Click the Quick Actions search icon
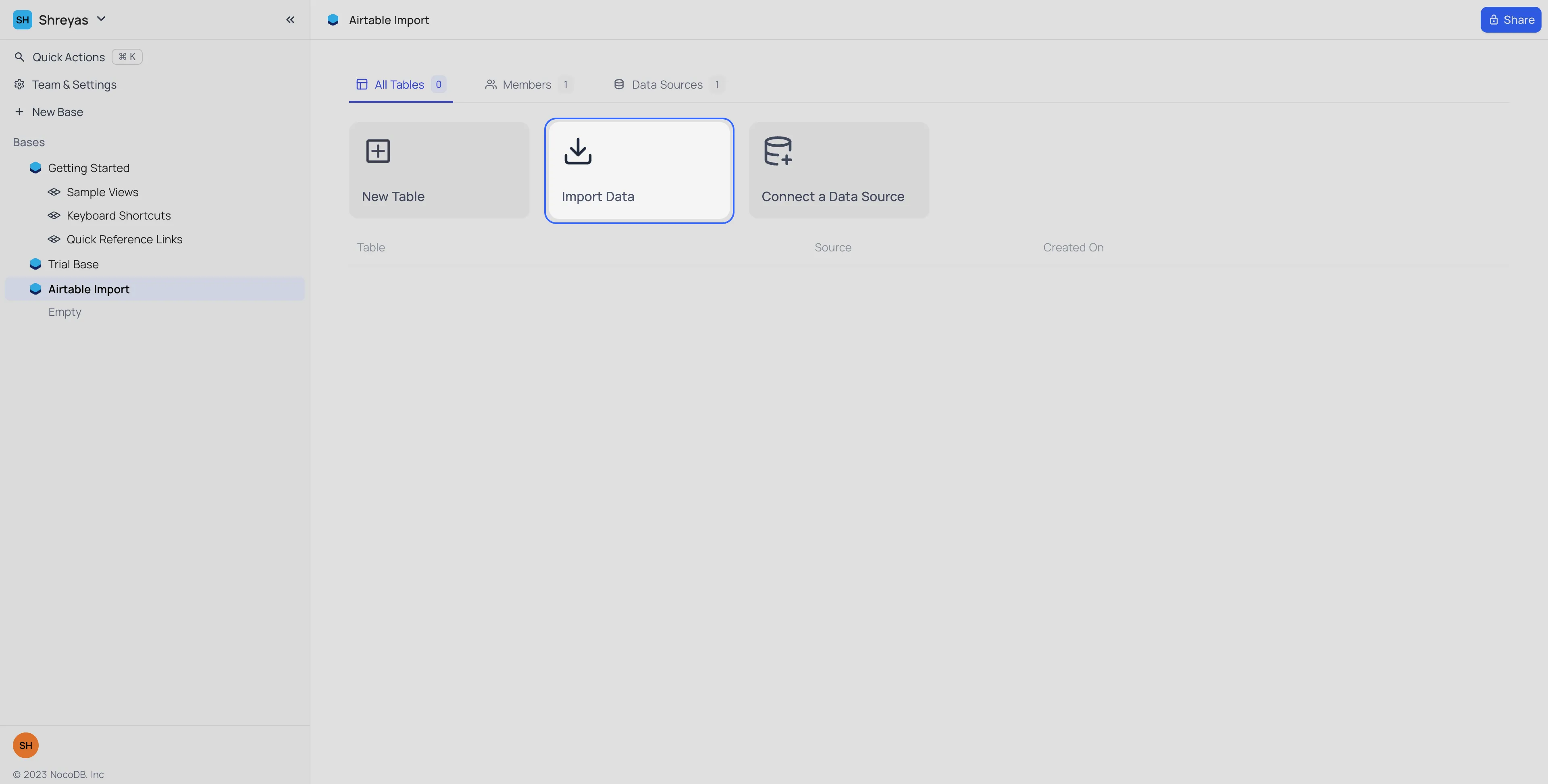 click(x=19, y=57)
